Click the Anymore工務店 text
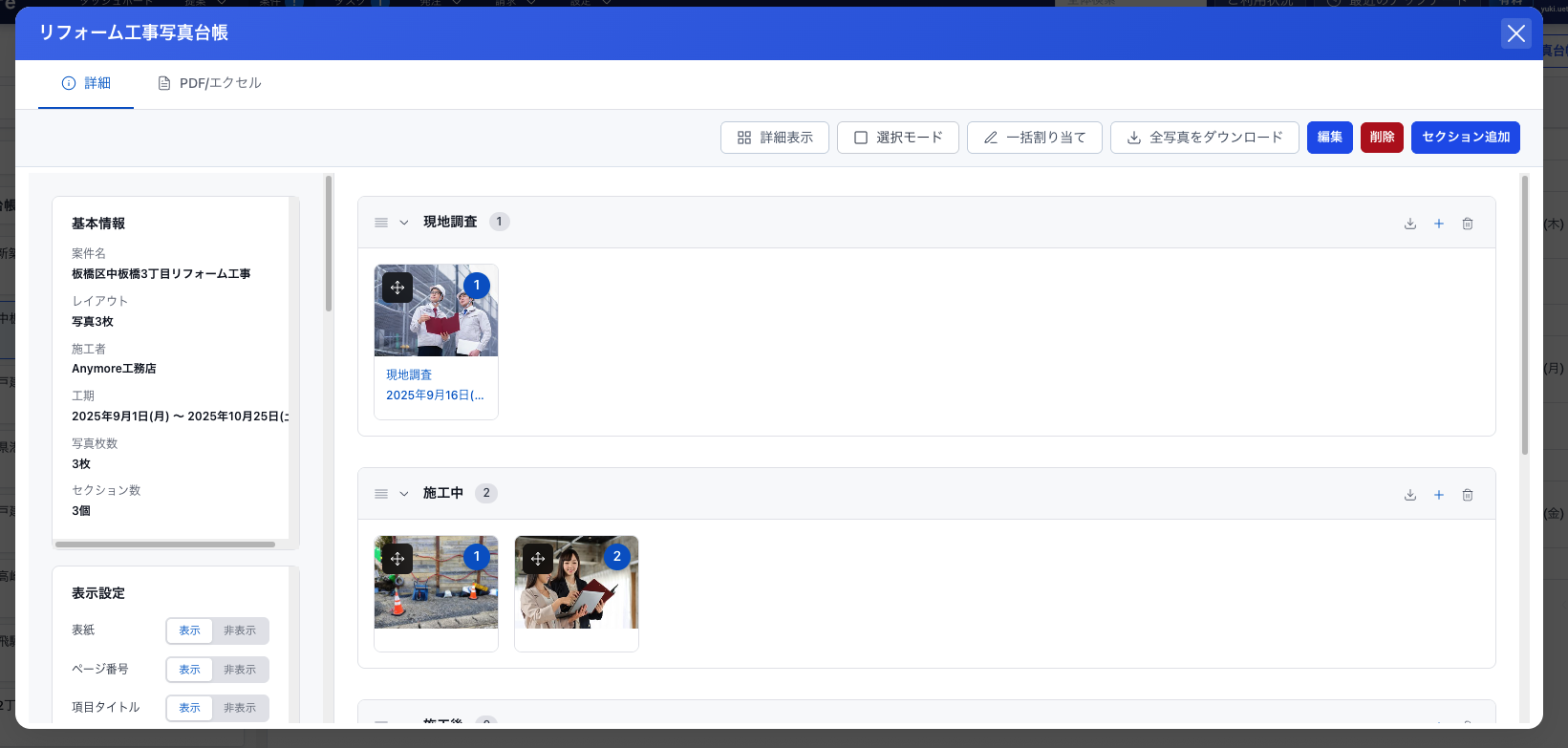1568x748 pixels. pos(114,369)
